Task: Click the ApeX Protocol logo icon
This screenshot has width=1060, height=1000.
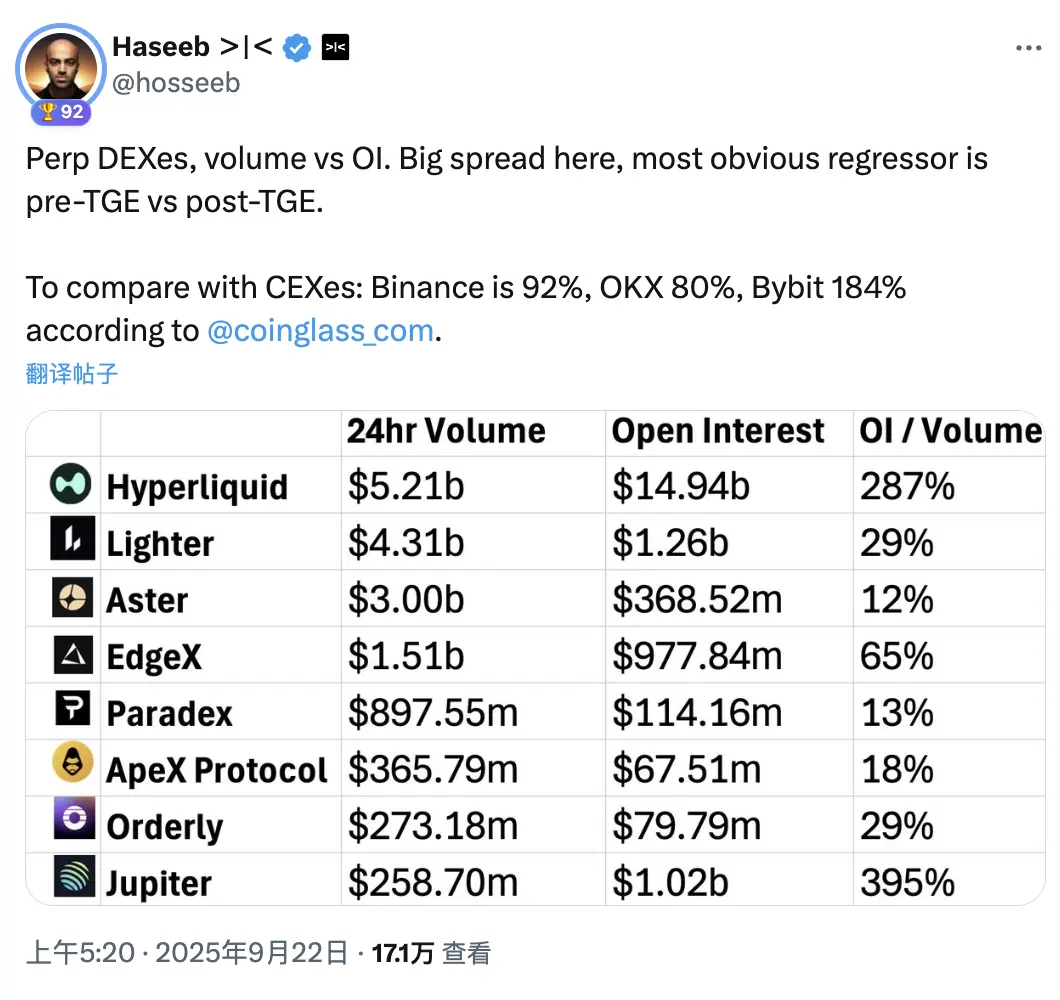Action: click(x=71, y=766)
